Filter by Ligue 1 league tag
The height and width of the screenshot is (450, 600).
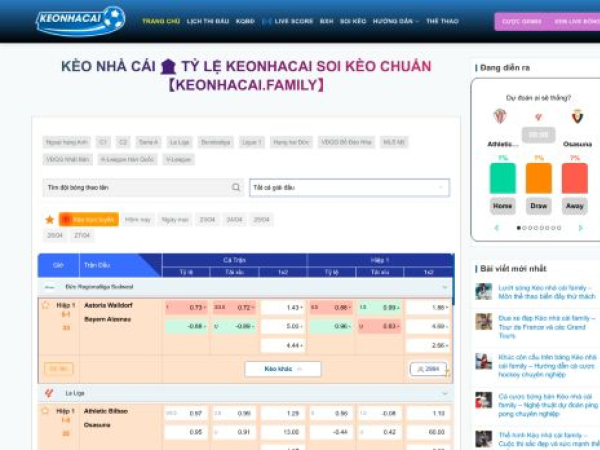tap(251, 142)
